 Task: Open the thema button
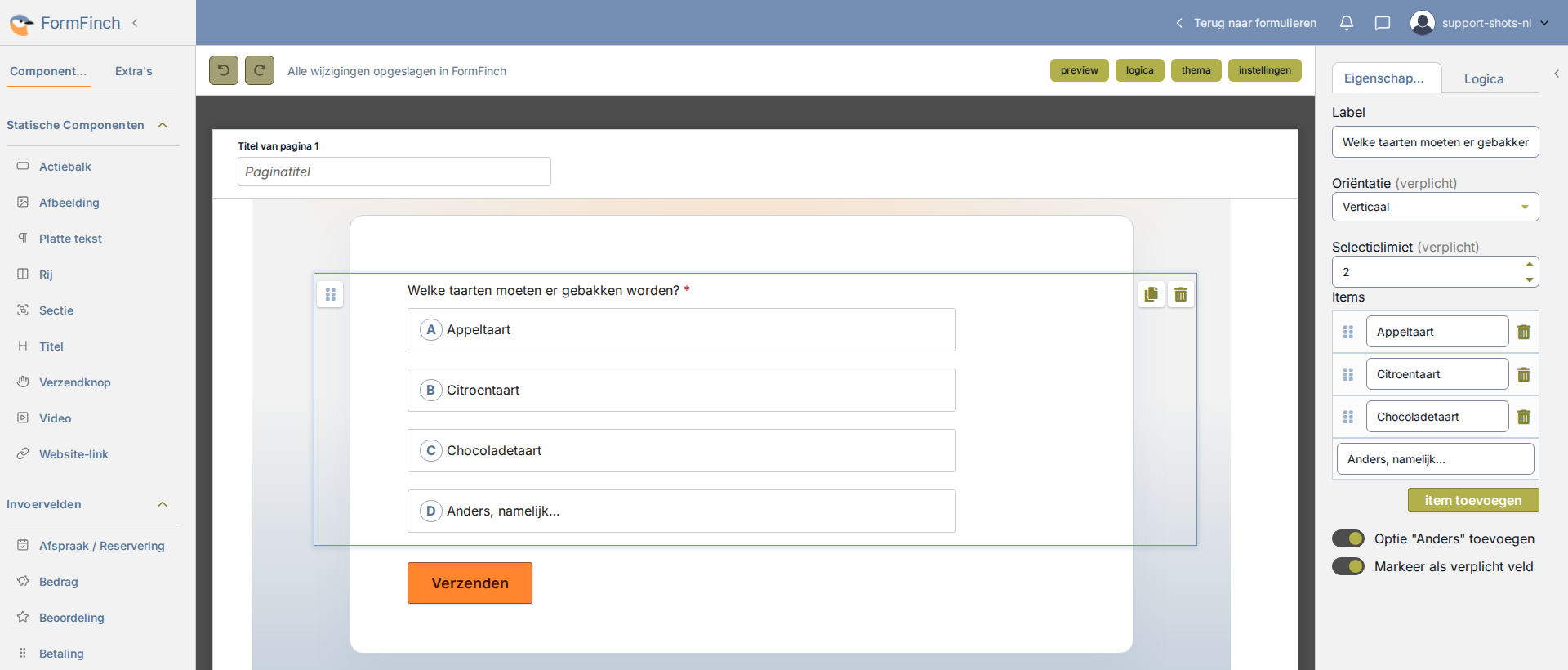click(1196, 70)
